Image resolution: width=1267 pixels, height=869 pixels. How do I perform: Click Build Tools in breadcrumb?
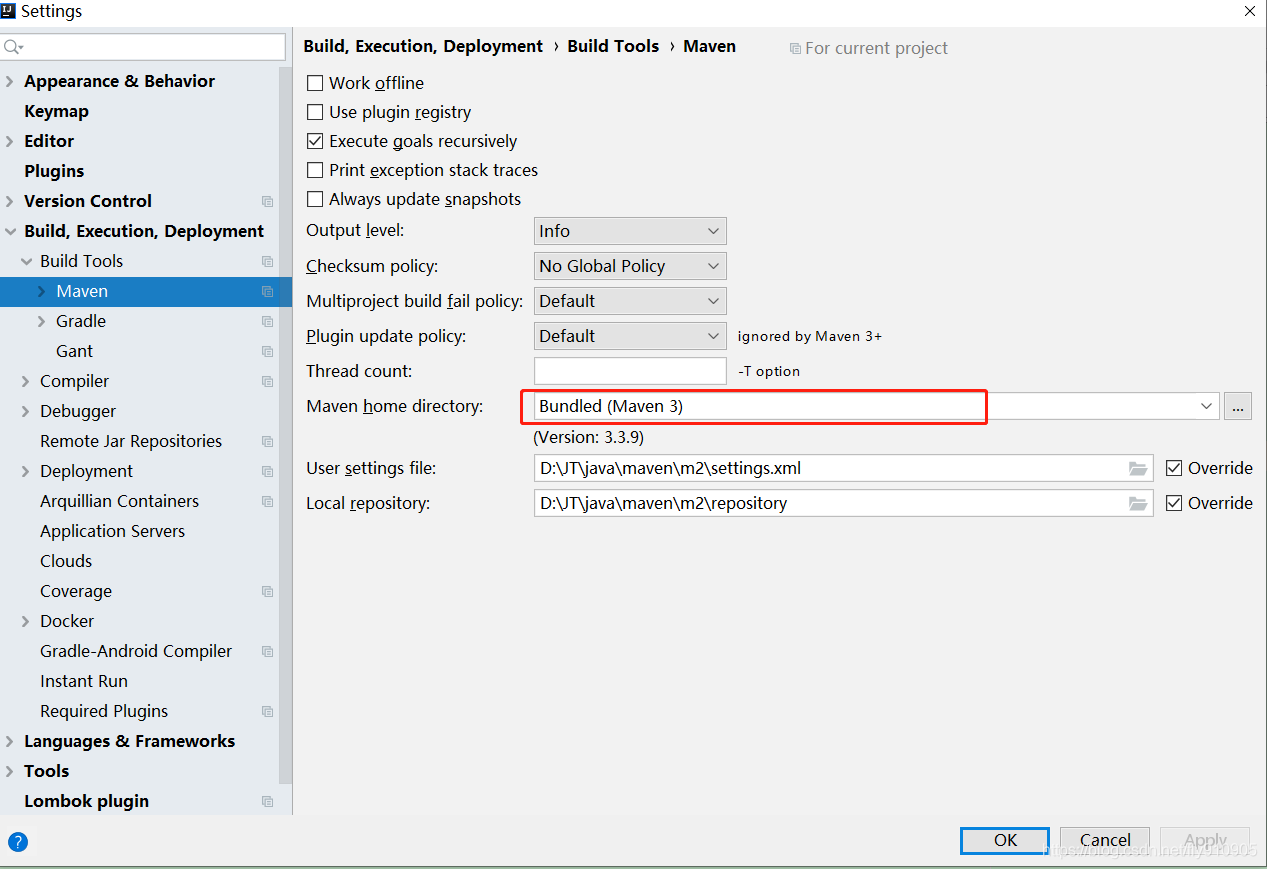pyautogui.click(x=613, y=46)
